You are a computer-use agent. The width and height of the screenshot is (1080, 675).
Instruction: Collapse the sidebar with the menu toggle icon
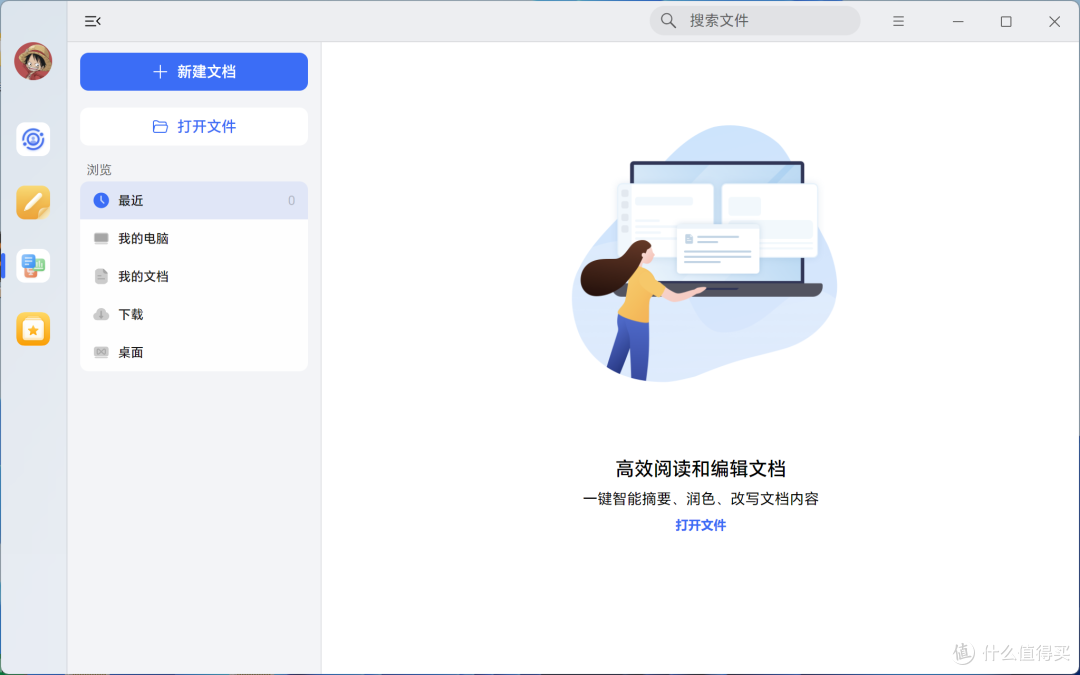click(x=93, y=21)
